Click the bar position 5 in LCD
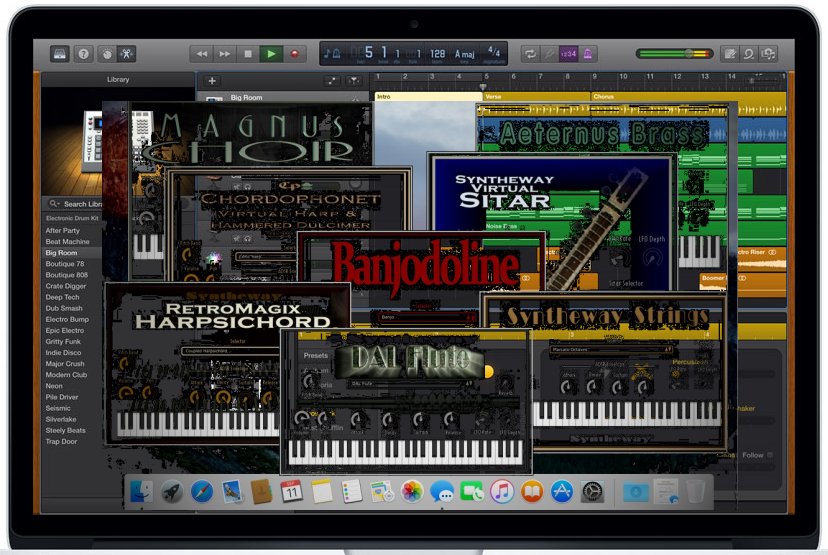 pyautogui.click(x=369, y=52)
